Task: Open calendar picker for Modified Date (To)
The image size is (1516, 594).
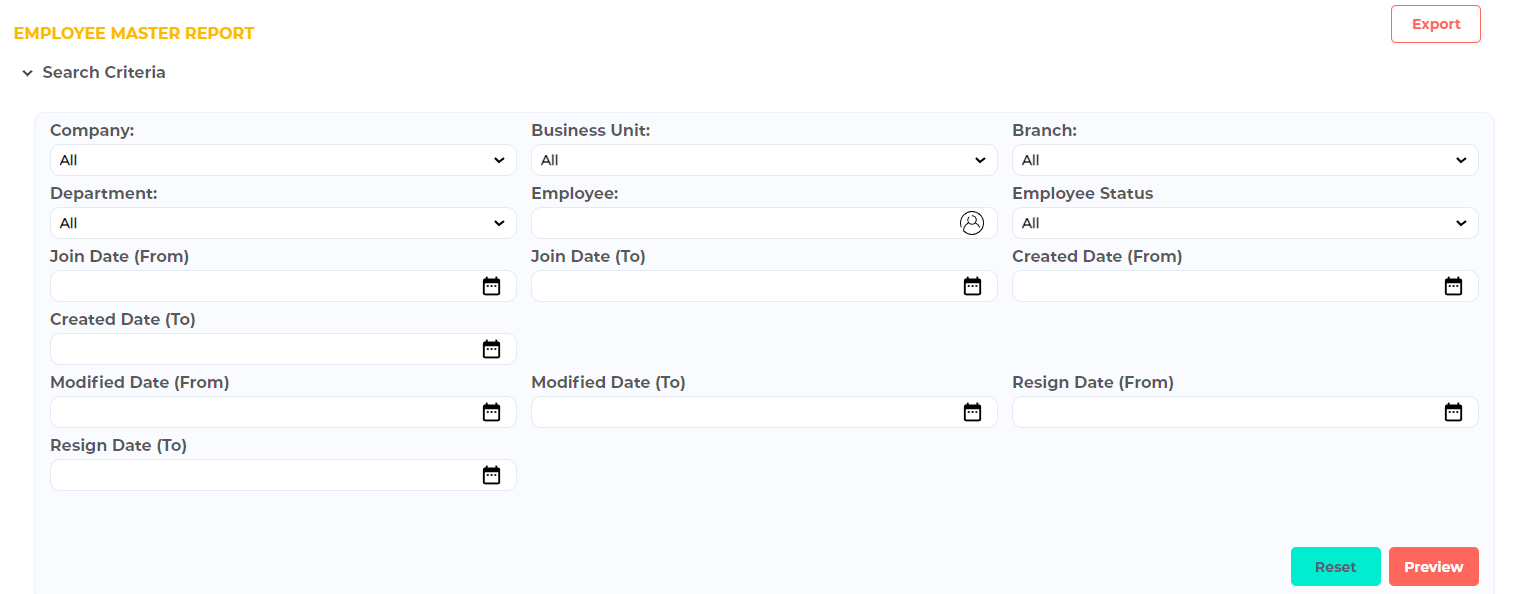Action: pyautogui.click(x=972, y=412)
